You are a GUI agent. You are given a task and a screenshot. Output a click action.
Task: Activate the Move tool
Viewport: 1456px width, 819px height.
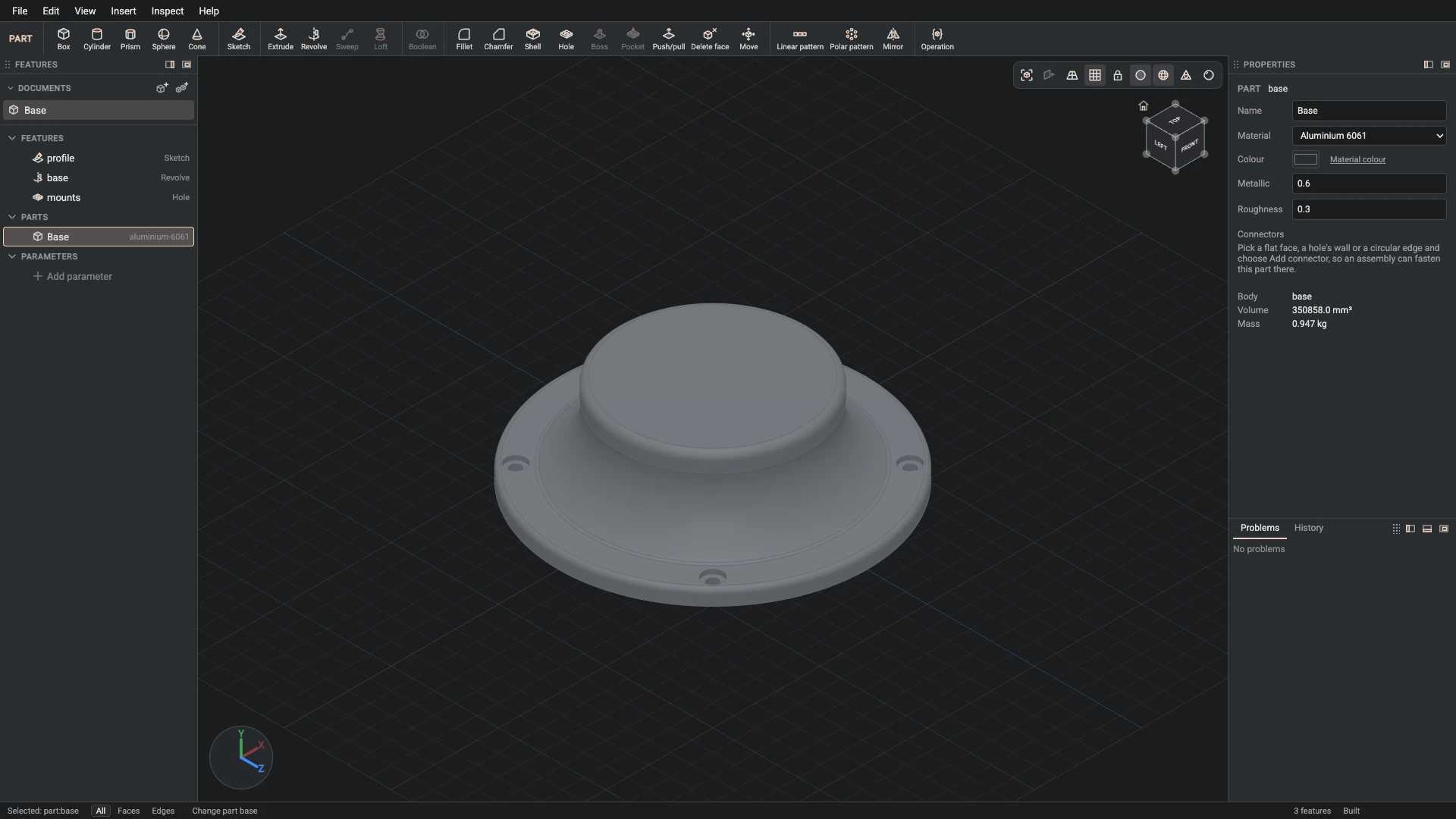pyautogui.click(x=748, y=39)
